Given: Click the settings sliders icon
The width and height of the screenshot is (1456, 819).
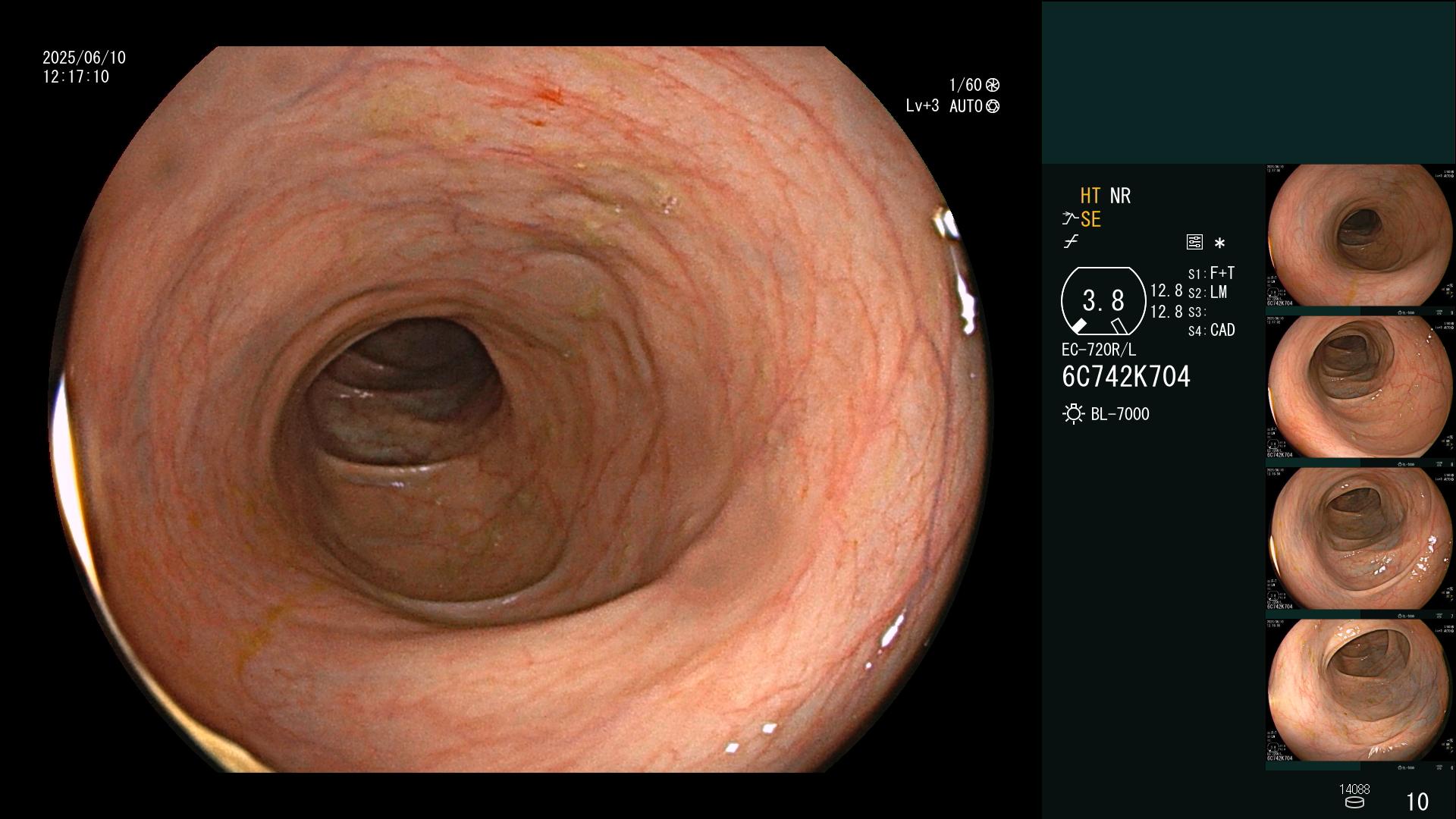Looking at the screenshot, I should tap(1194, 242).
